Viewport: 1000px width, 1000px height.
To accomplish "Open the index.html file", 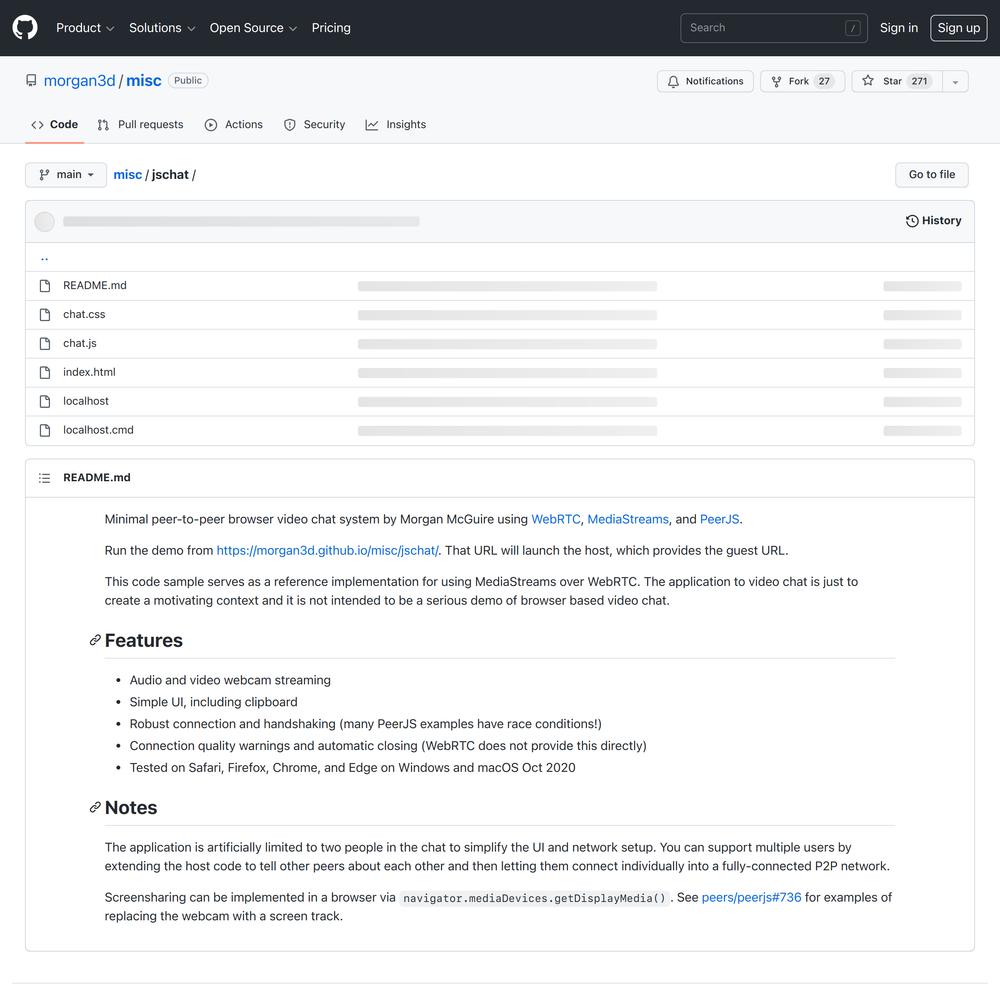I will point(89,372).
